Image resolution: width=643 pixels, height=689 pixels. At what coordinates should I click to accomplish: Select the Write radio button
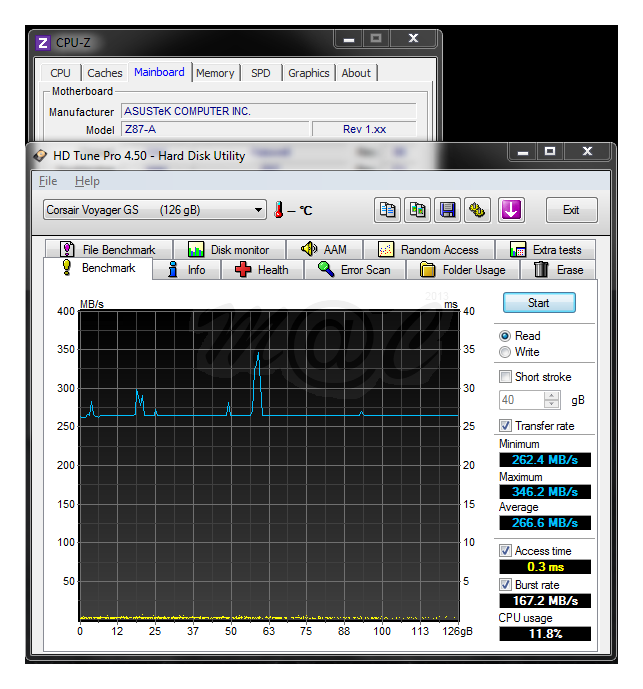pos(505,352)
